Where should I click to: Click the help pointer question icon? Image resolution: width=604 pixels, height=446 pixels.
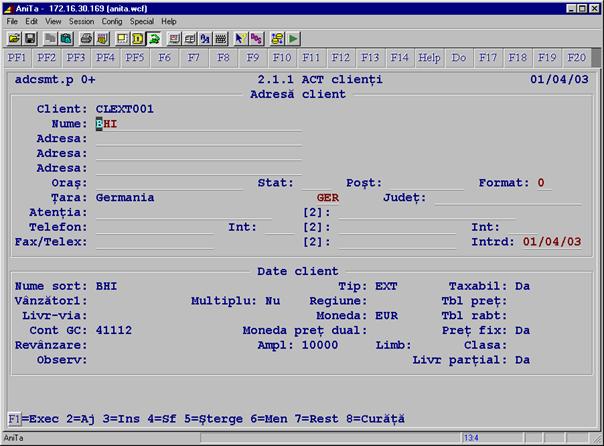(241, 38)
